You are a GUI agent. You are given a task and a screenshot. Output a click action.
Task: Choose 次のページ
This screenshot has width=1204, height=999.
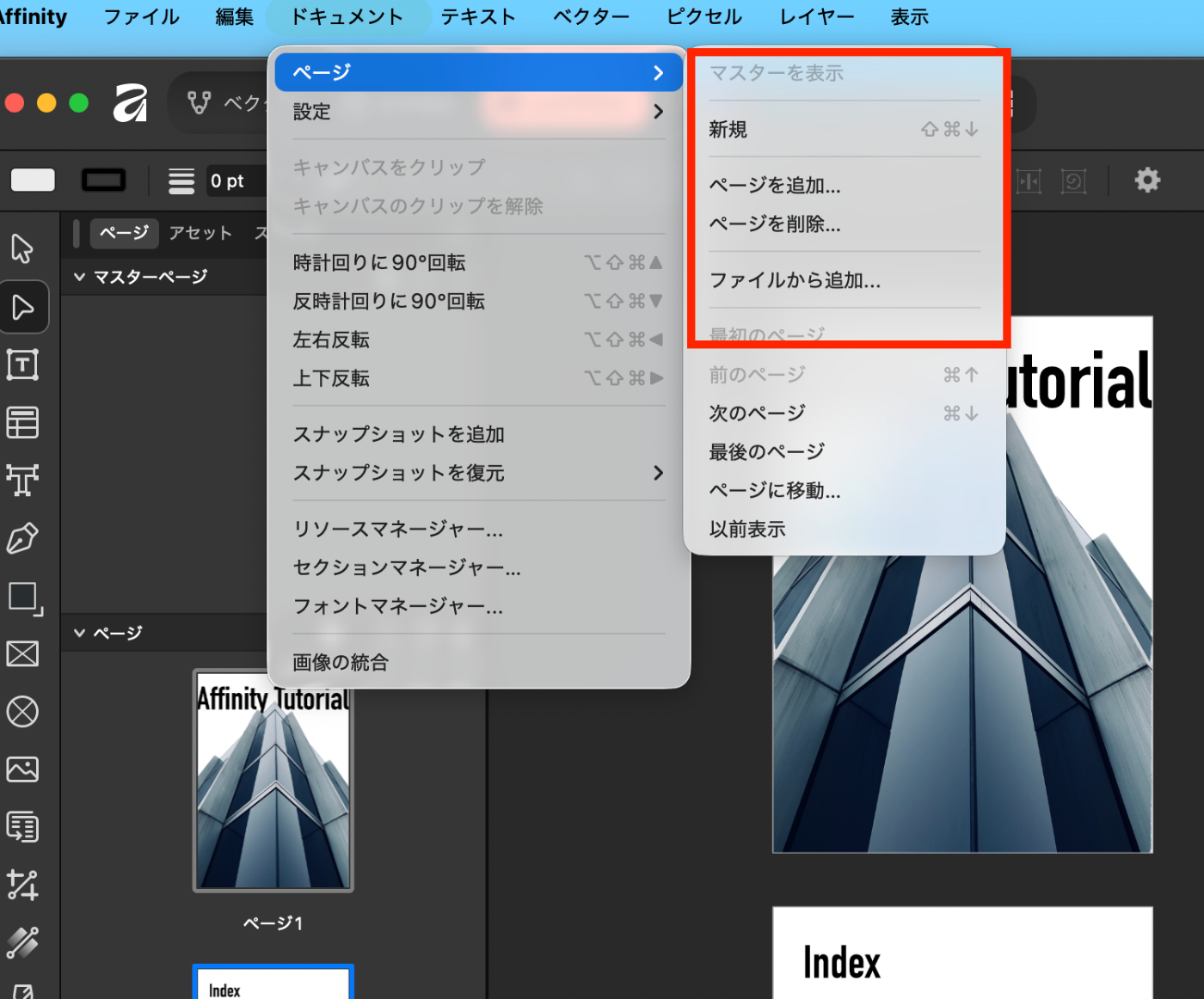(x=845, y=414)
